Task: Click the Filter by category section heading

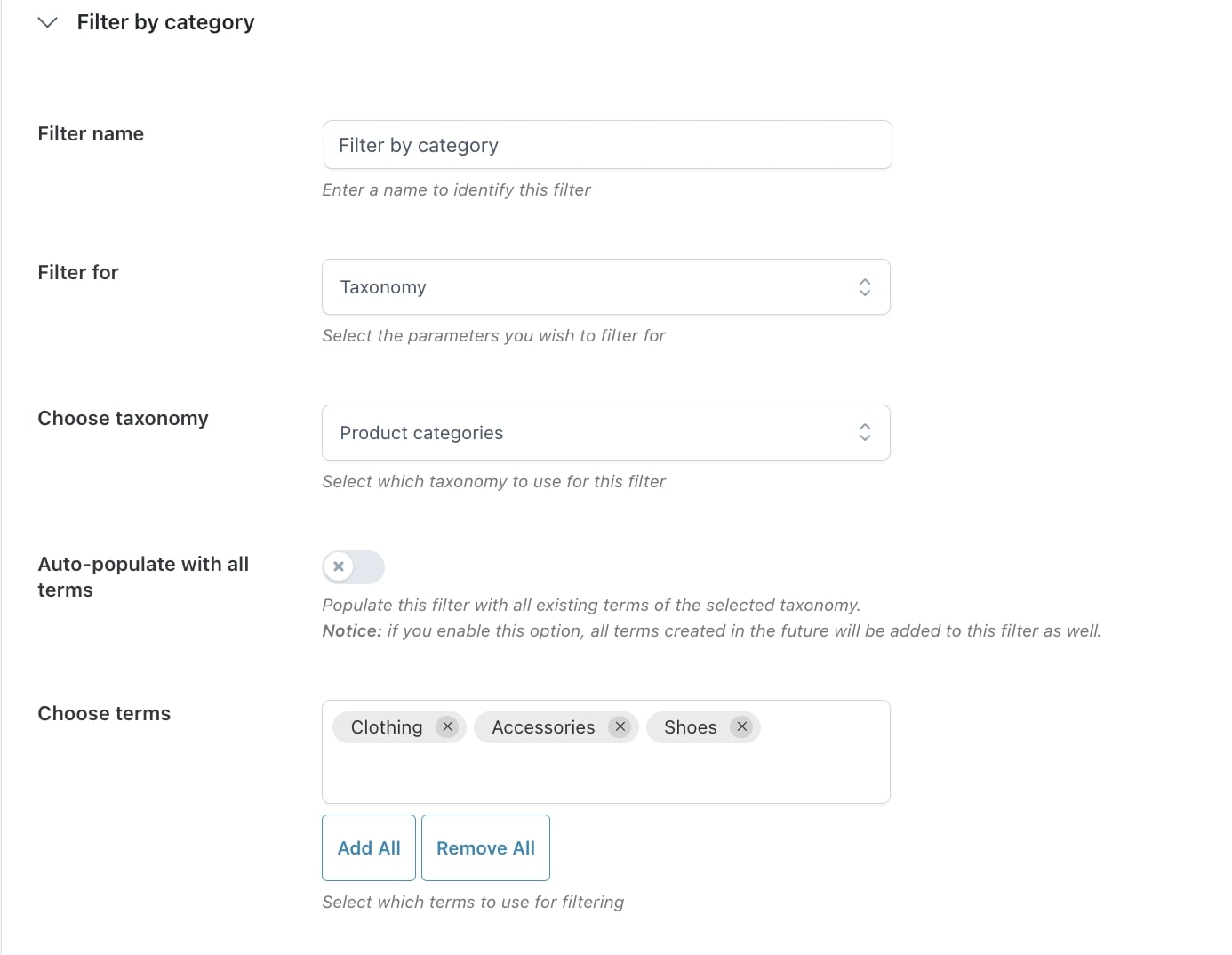Action: pos(165,22)
